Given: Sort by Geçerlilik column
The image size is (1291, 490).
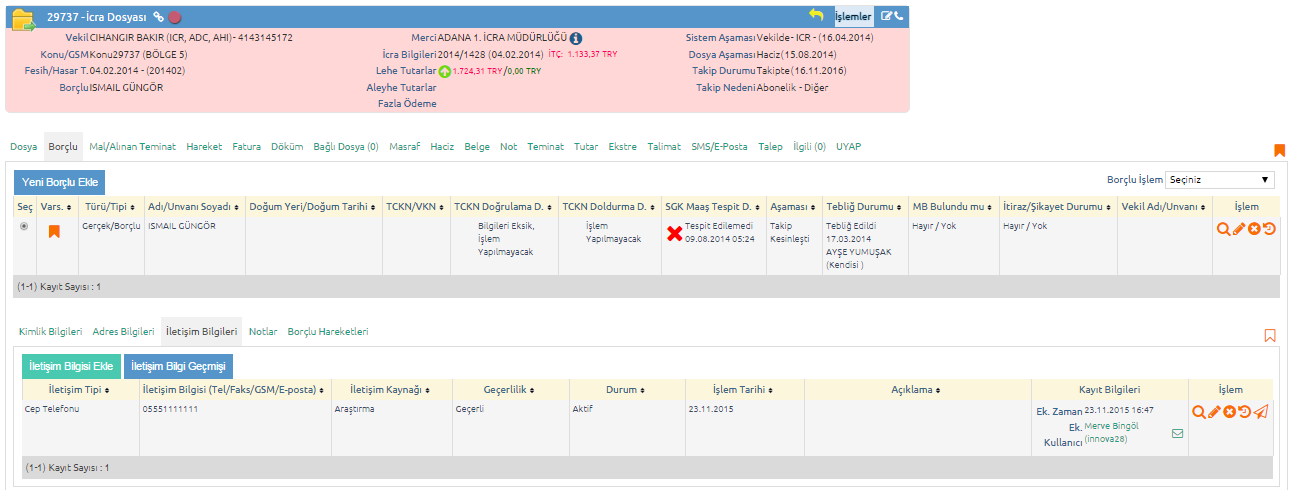Looking at the screenshot, I should (x=510, y=389).
